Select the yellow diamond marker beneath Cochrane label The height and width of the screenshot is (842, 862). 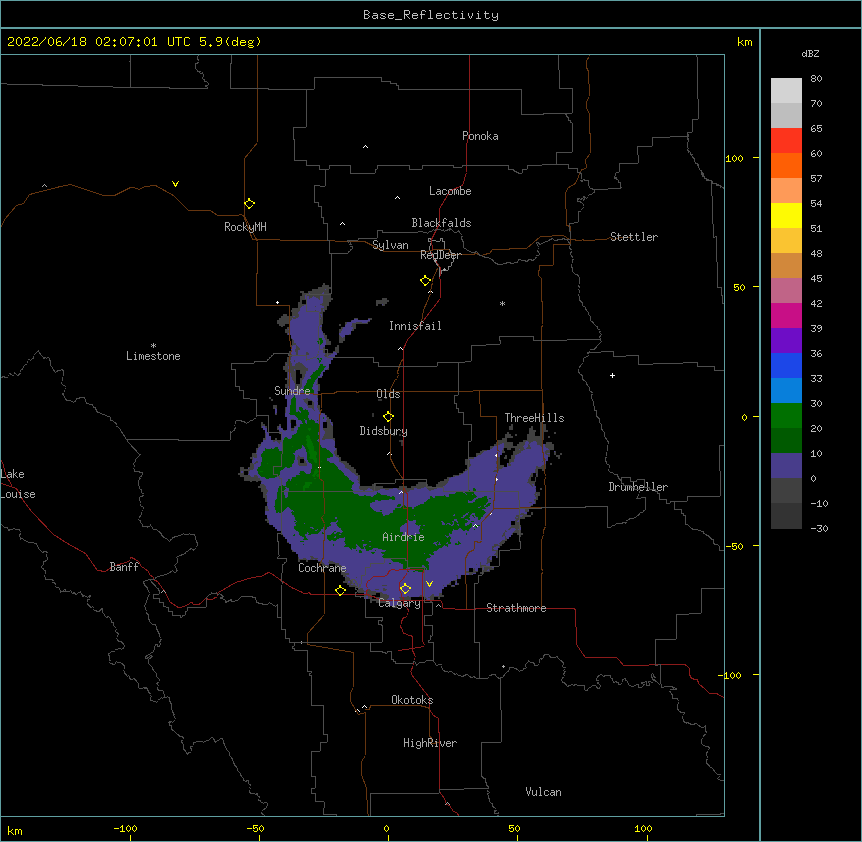click(x=340, y=590)
